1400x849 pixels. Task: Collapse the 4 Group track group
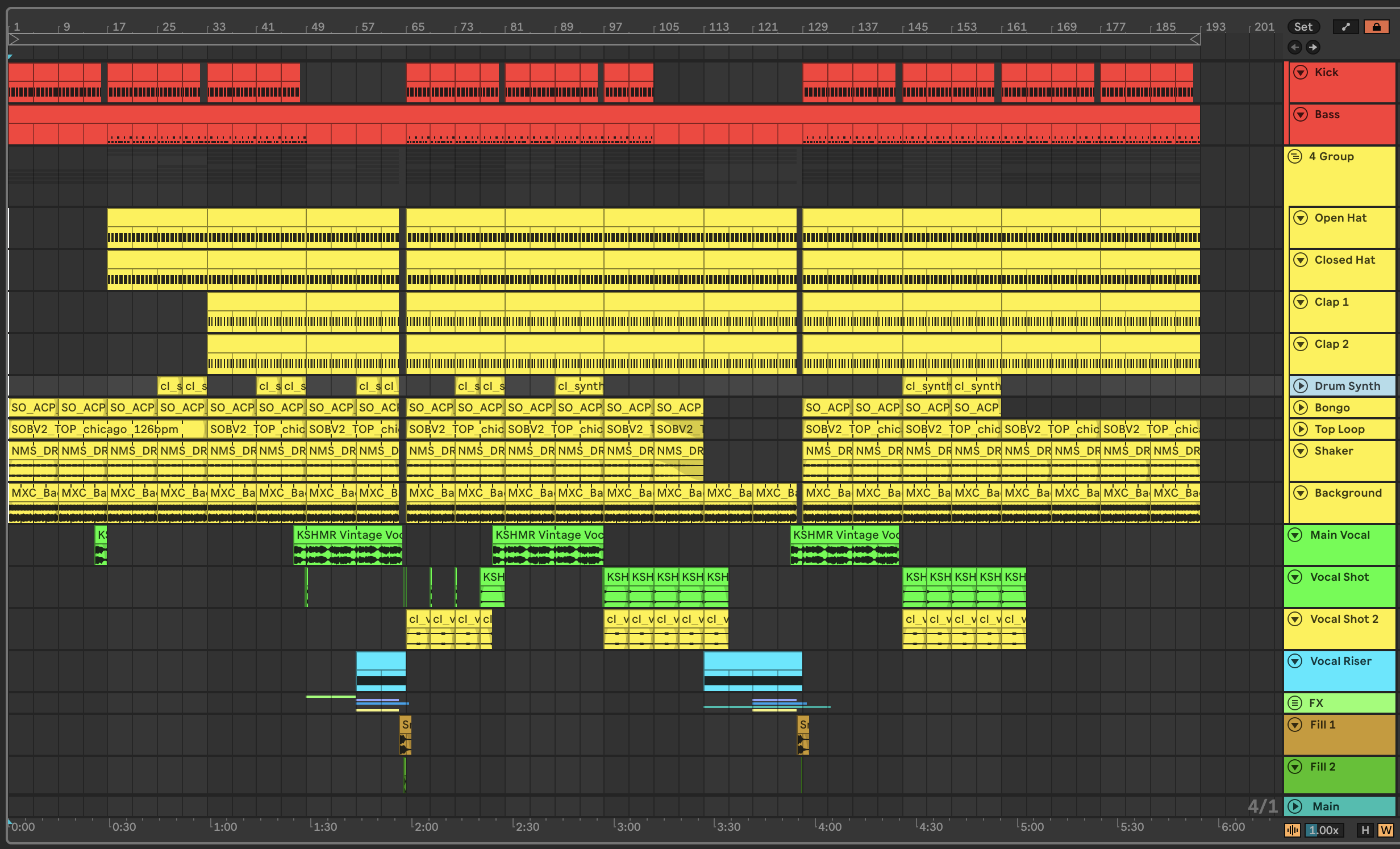(x=1295, y=156)
